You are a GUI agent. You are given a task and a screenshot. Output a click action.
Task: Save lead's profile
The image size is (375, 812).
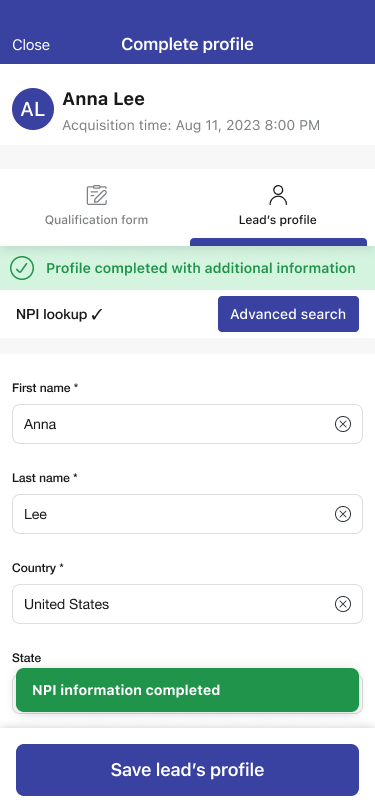(x=188, y=770)
